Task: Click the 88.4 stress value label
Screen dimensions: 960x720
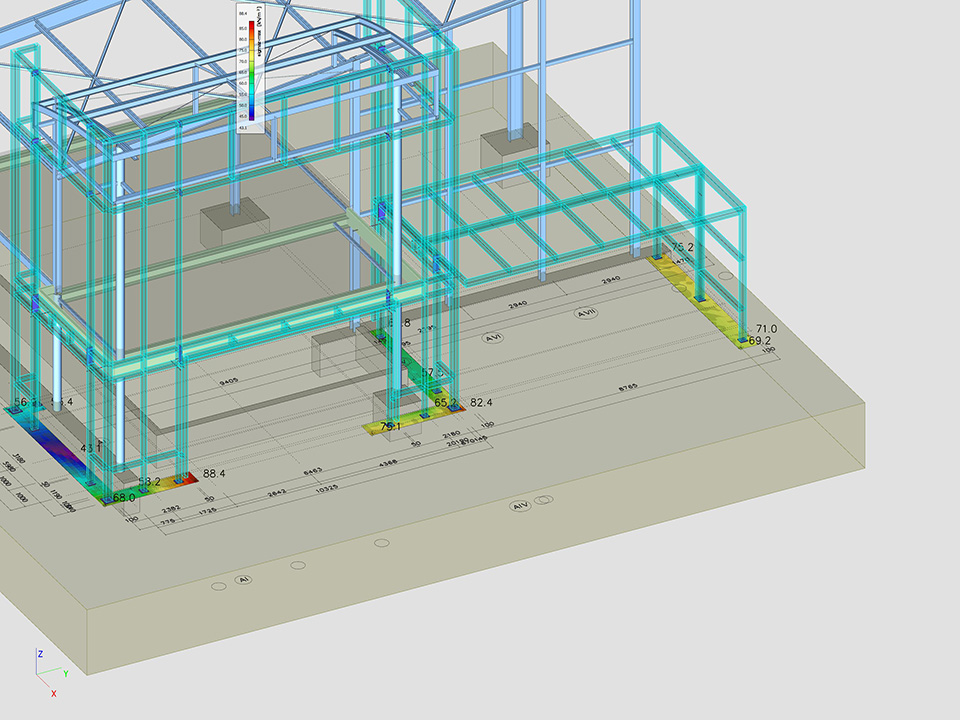Action: click(214, 474)
